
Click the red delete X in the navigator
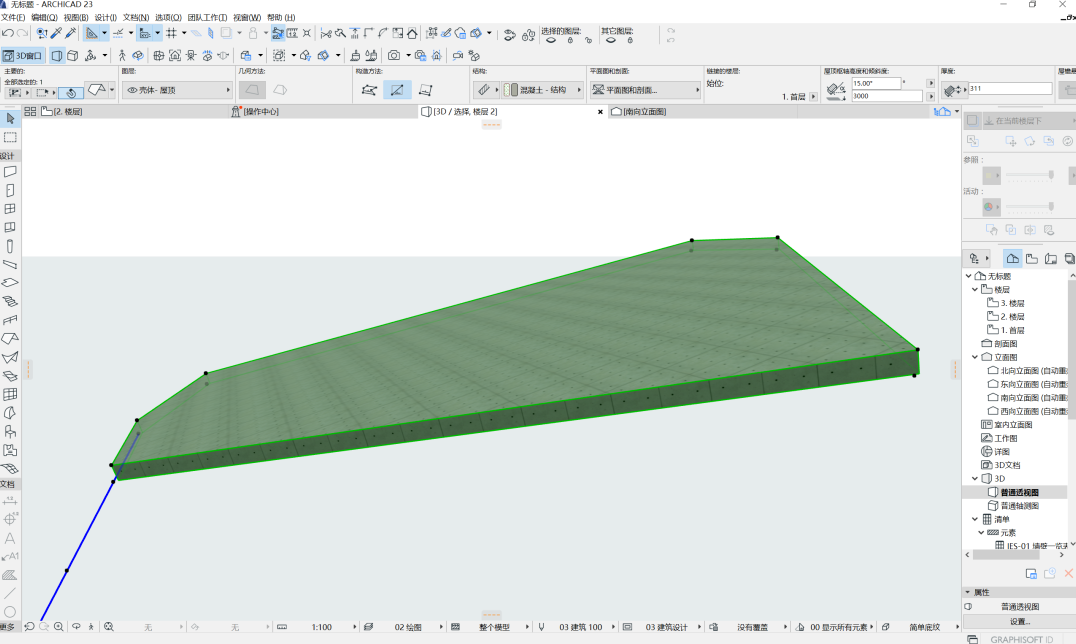click(x=1068, y=573)
